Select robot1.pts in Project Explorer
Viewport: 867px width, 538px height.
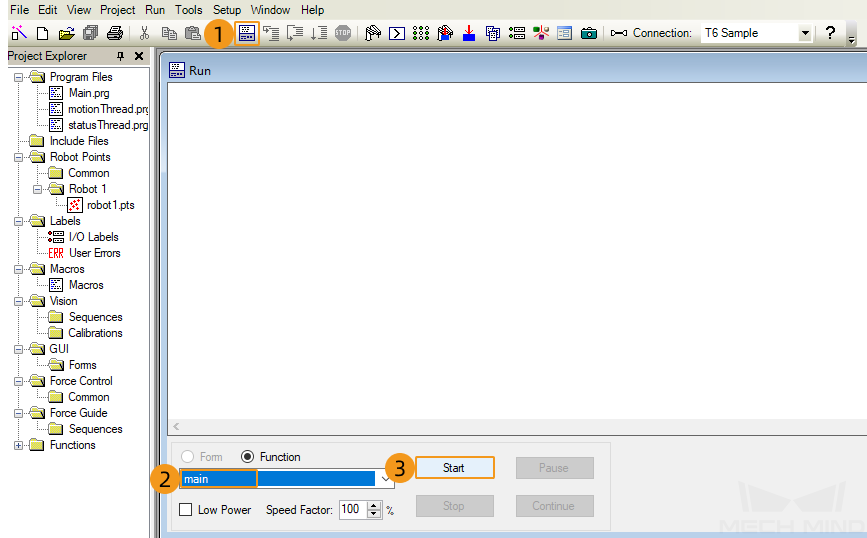click(111, 205)
